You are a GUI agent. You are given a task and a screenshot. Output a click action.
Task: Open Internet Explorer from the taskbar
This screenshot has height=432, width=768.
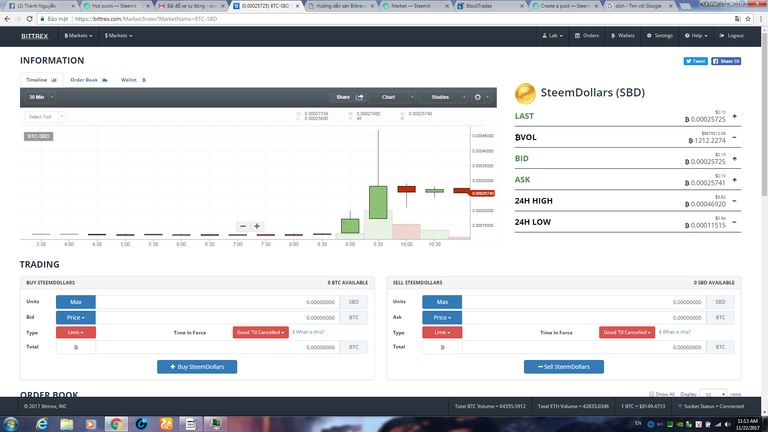point(42,424)
